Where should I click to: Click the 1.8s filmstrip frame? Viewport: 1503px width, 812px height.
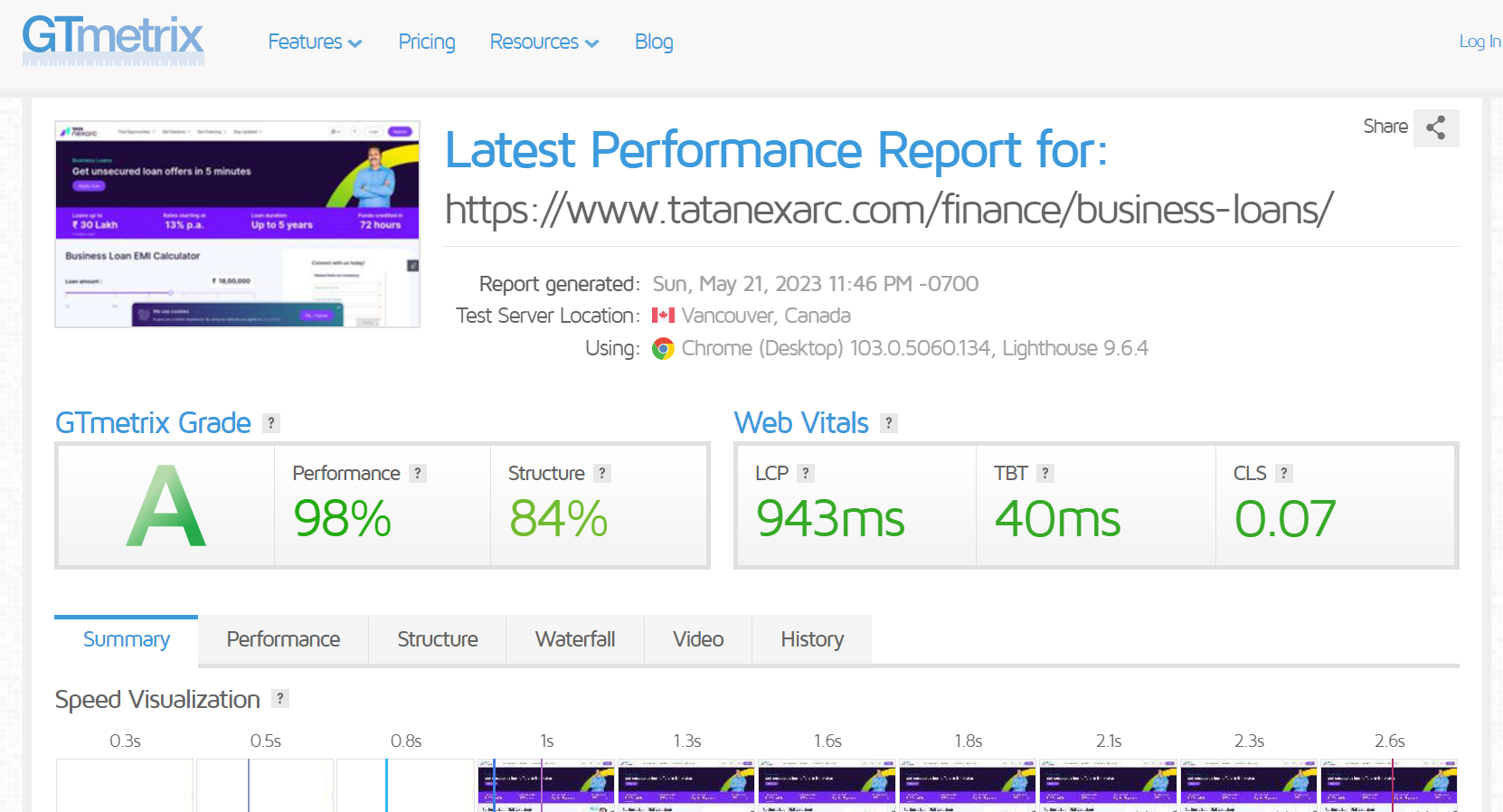968,785
